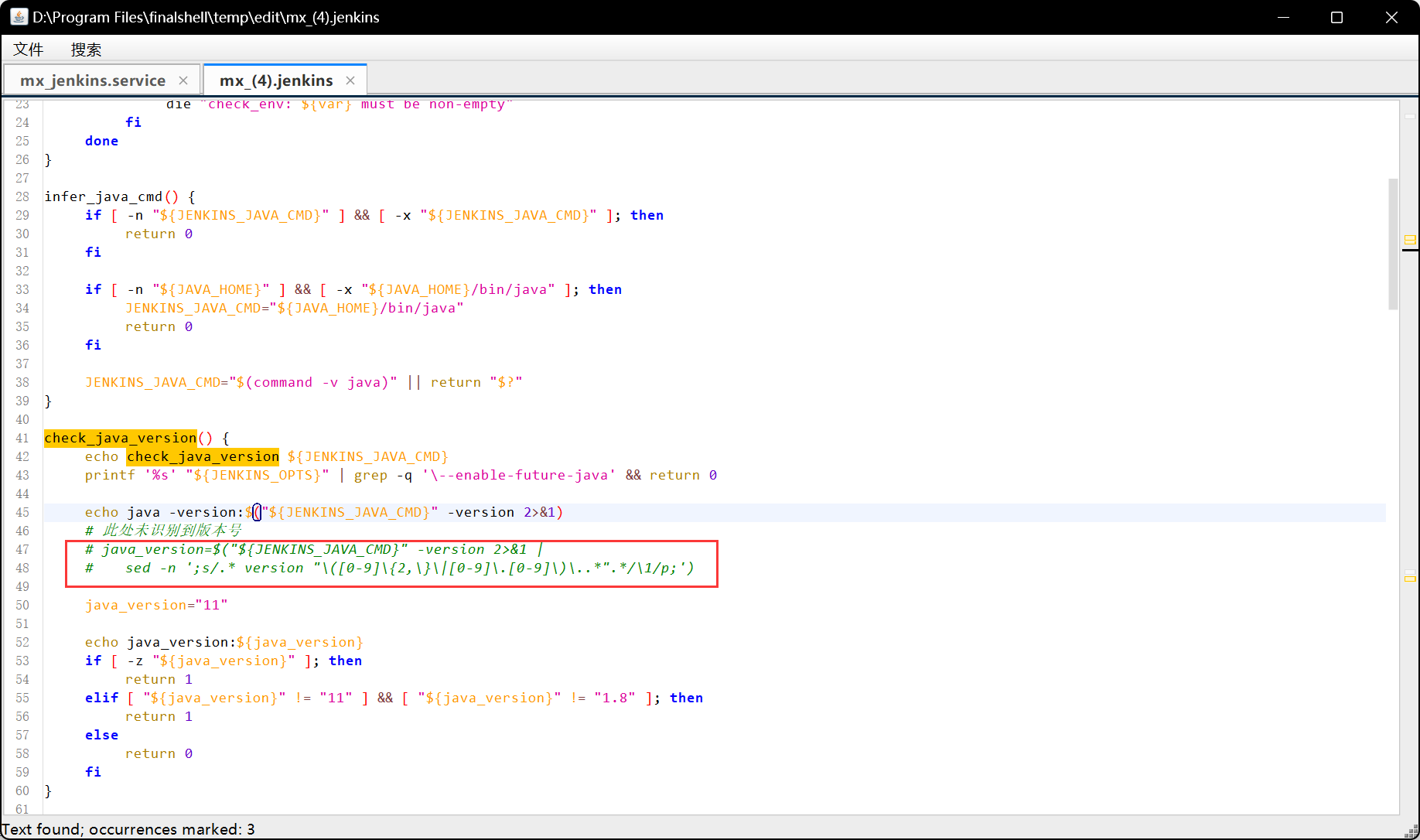The image size is (1420, 840).
Task: Open the 搜索 menu
Action: click(86, 49)
